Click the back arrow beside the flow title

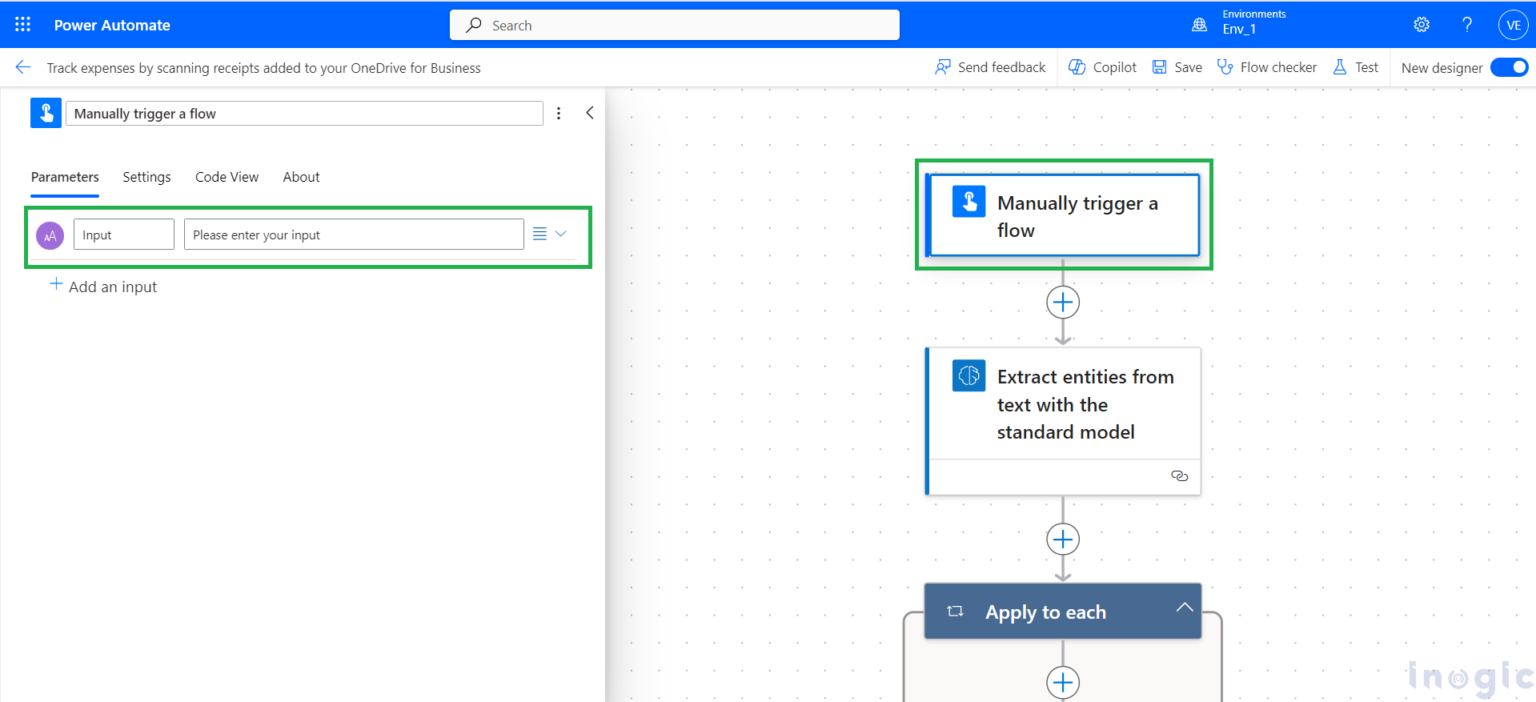[x=23, y=67]
